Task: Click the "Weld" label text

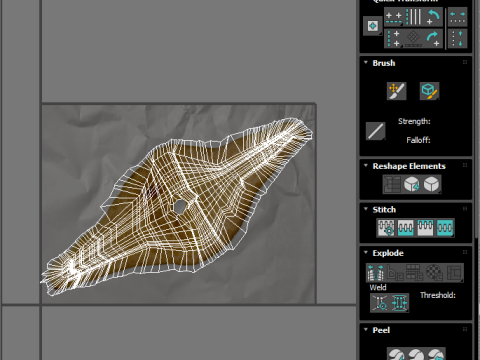Action: click(x=378, y=287)
